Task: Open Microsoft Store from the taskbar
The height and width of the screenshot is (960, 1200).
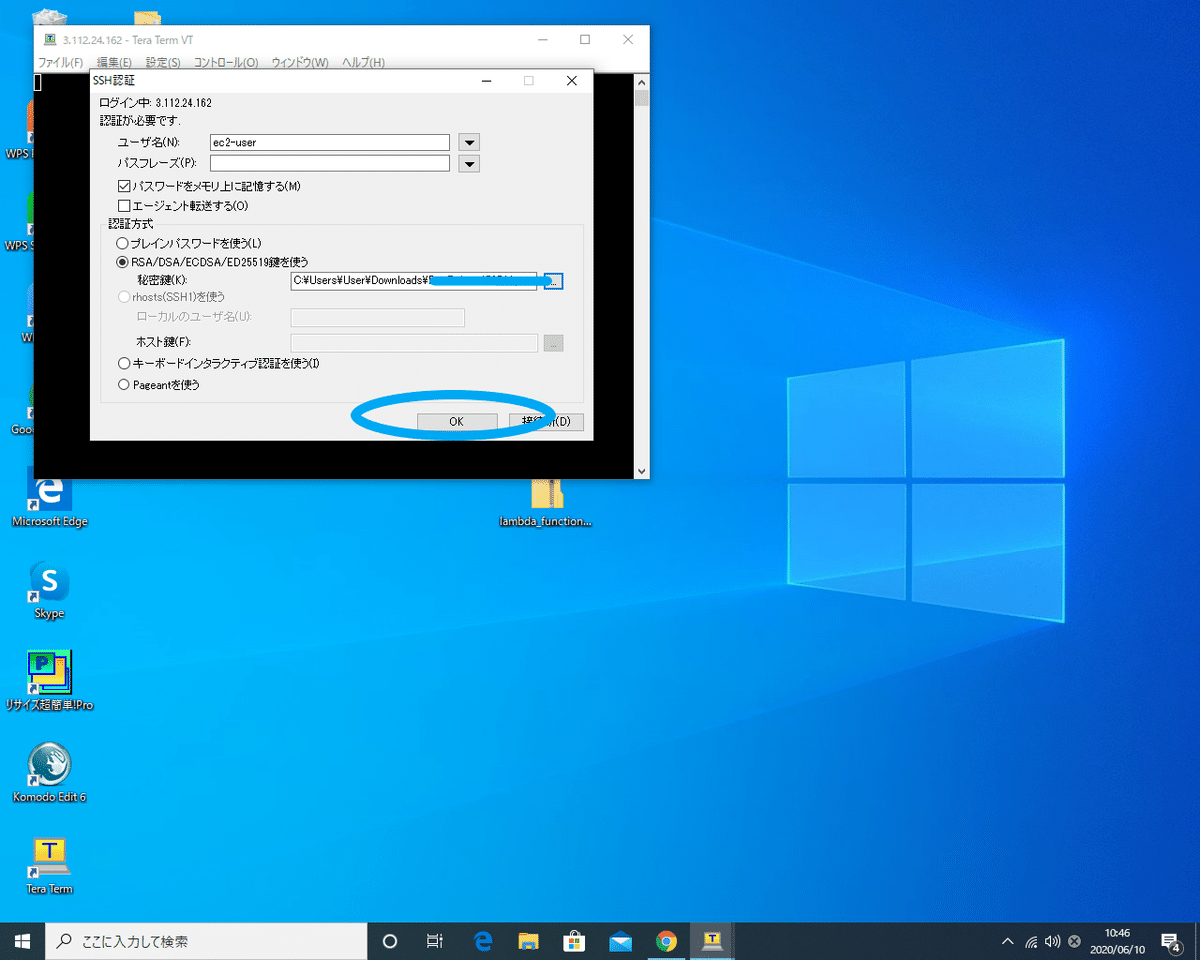Action: coord(574,941)
